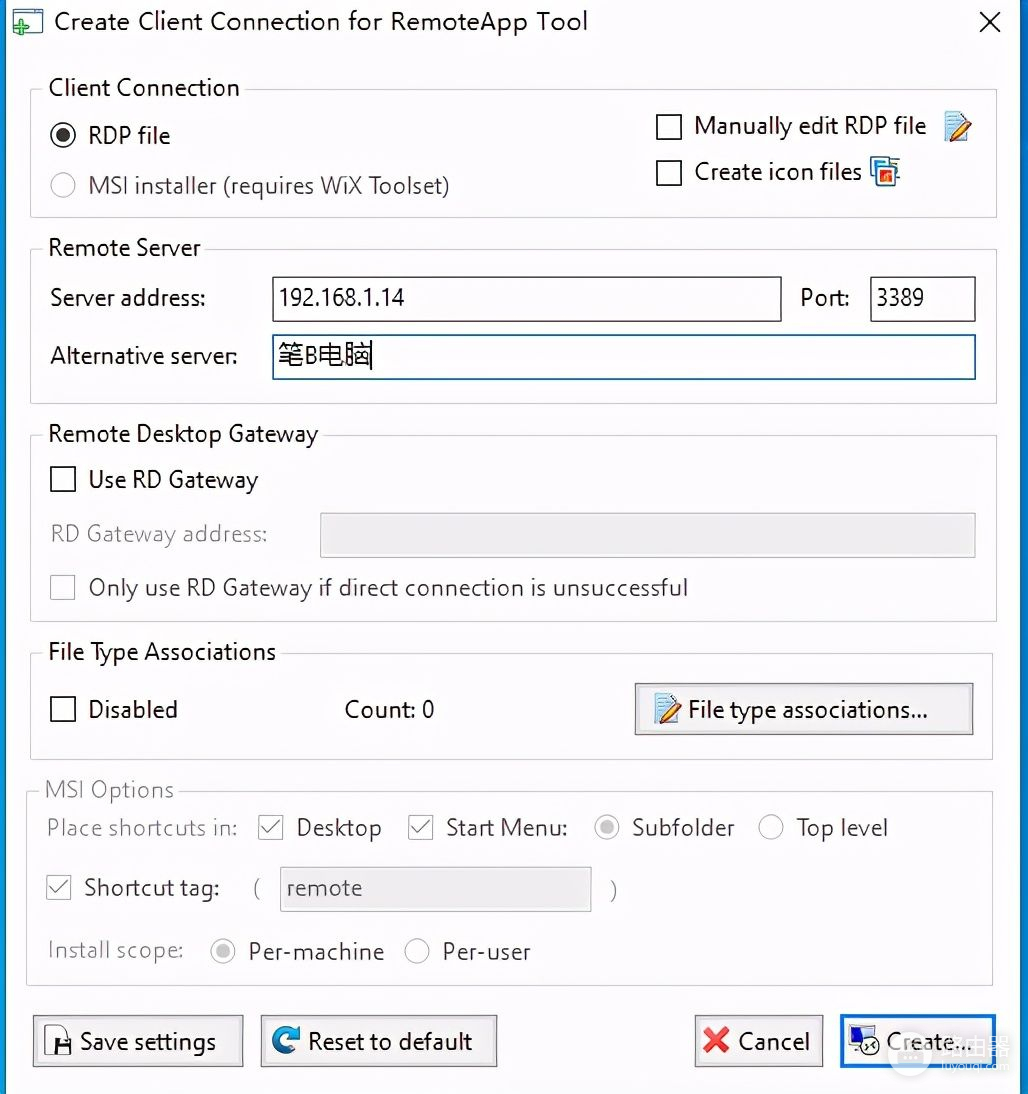Close the Create Client Connection dialog
The image size is (1028, 1094).
coord(990,22)
